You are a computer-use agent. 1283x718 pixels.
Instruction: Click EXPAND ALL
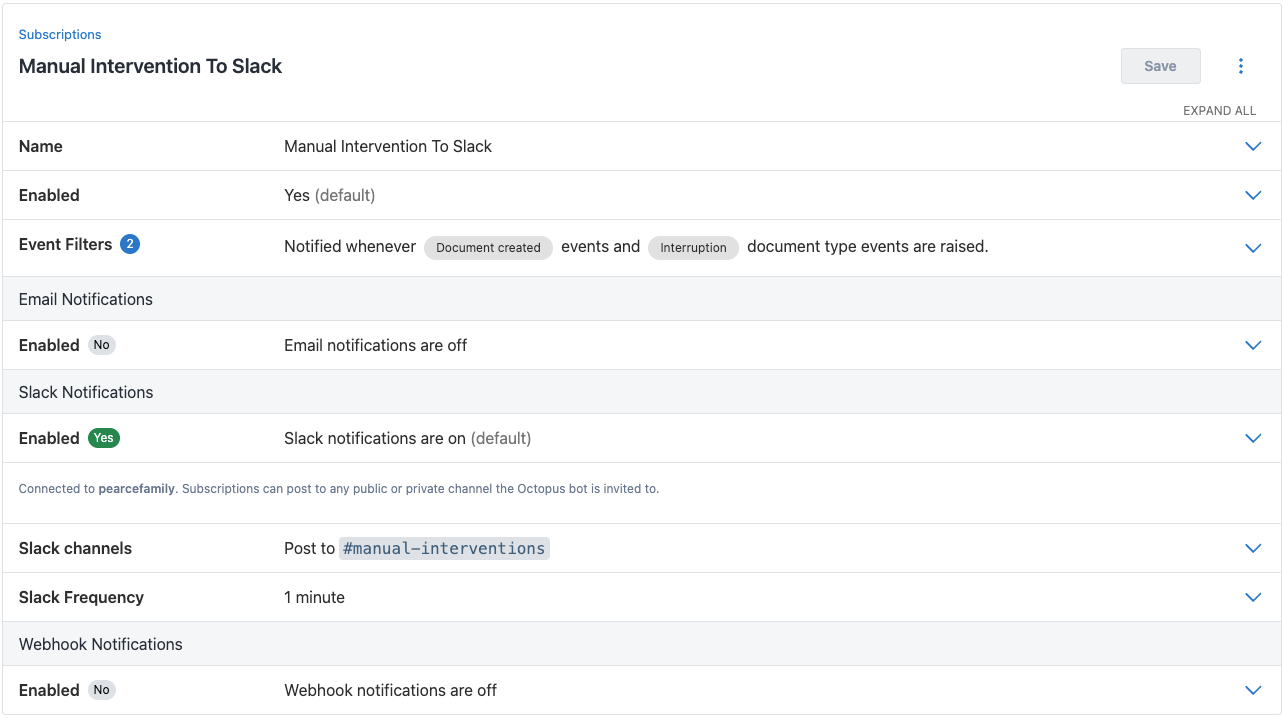(1219, 111)
